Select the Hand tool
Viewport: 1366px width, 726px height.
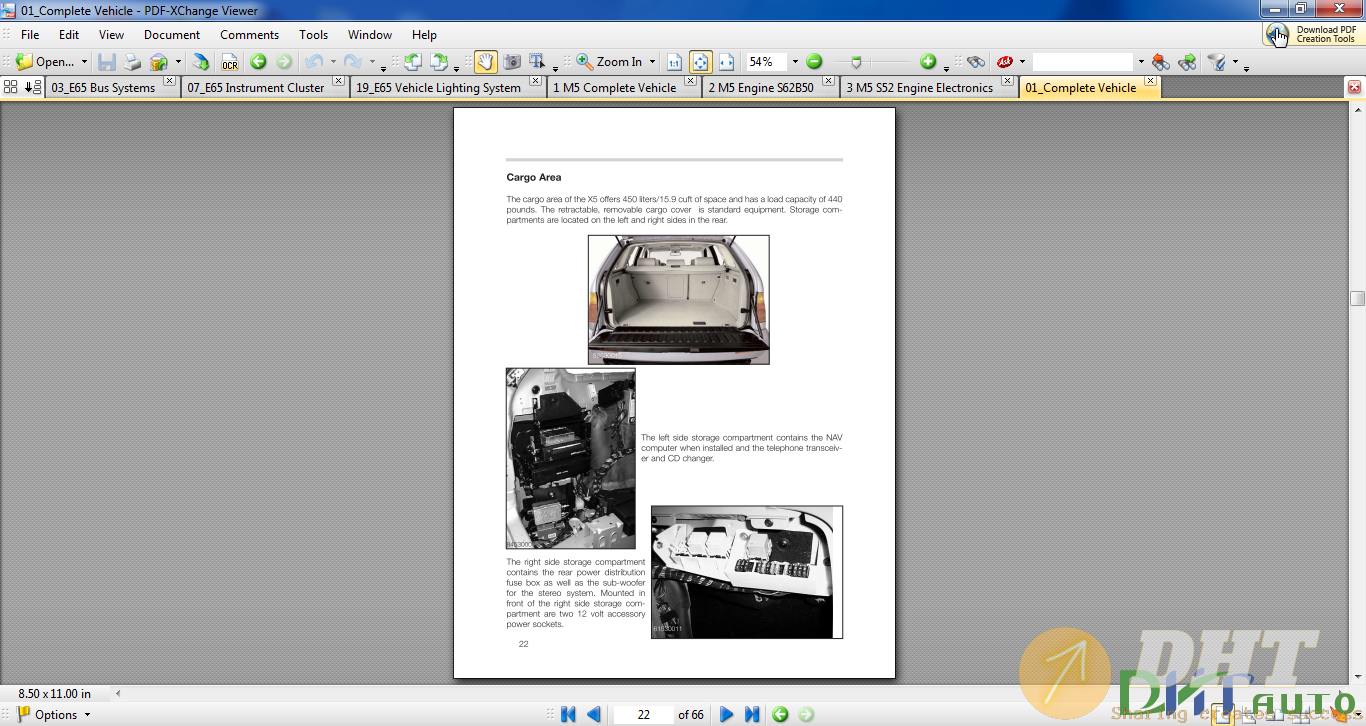click(x=485, y=62)
